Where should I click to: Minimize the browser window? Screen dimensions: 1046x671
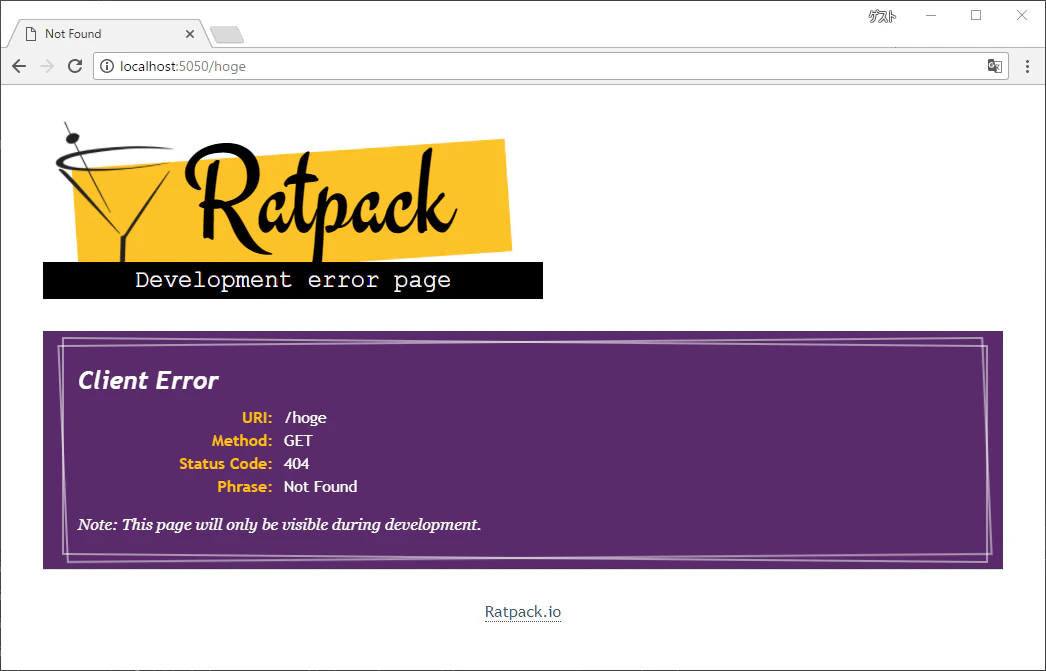point(931,15)
